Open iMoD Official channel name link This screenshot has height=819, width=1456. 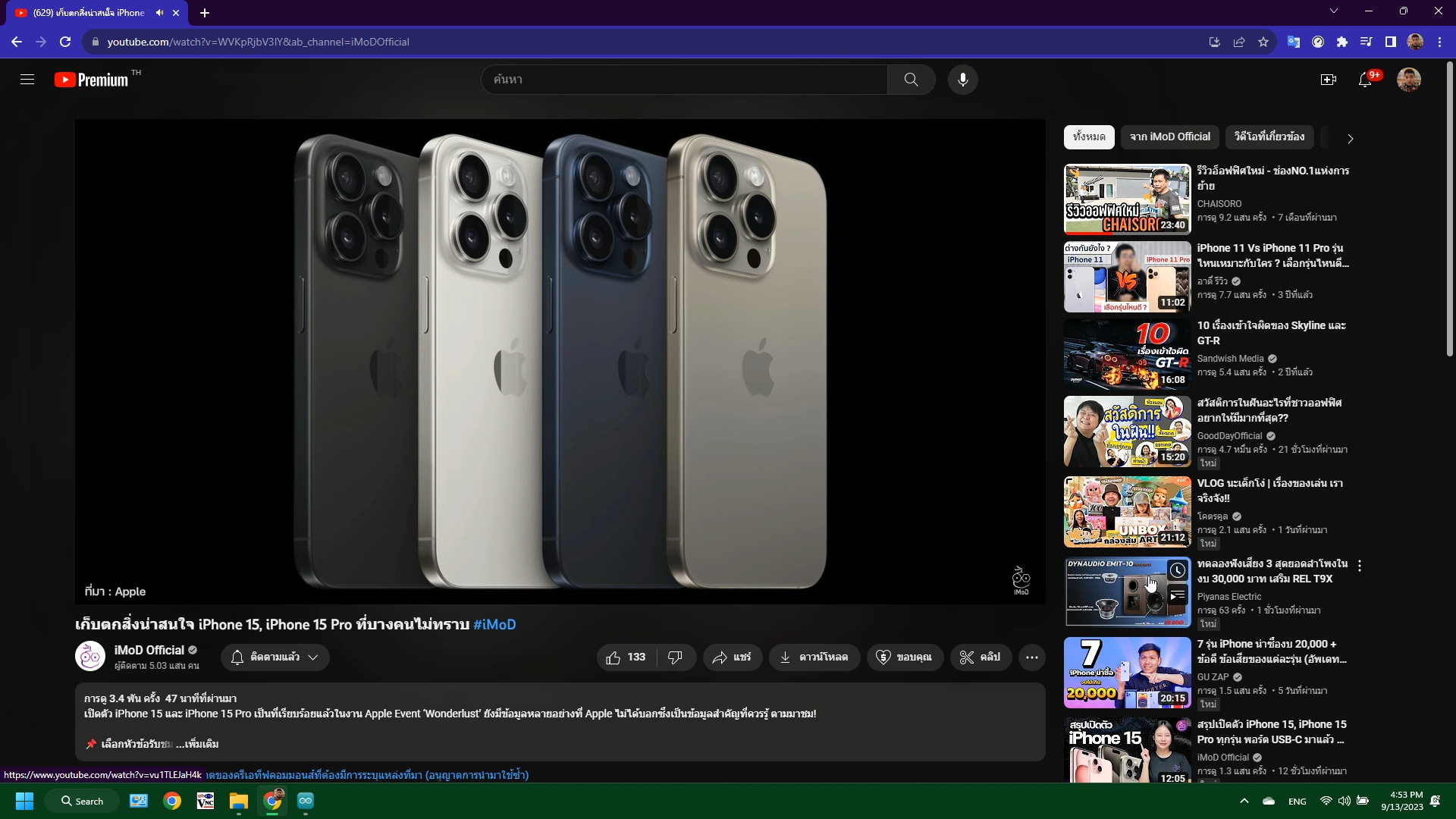[x=149, y=650]
